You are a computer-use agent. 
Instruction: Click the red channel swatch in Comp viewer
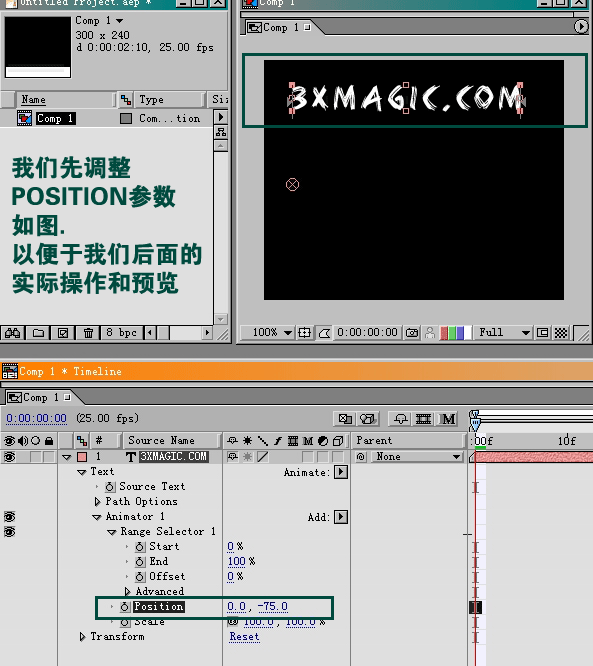[x=444, y=333]
